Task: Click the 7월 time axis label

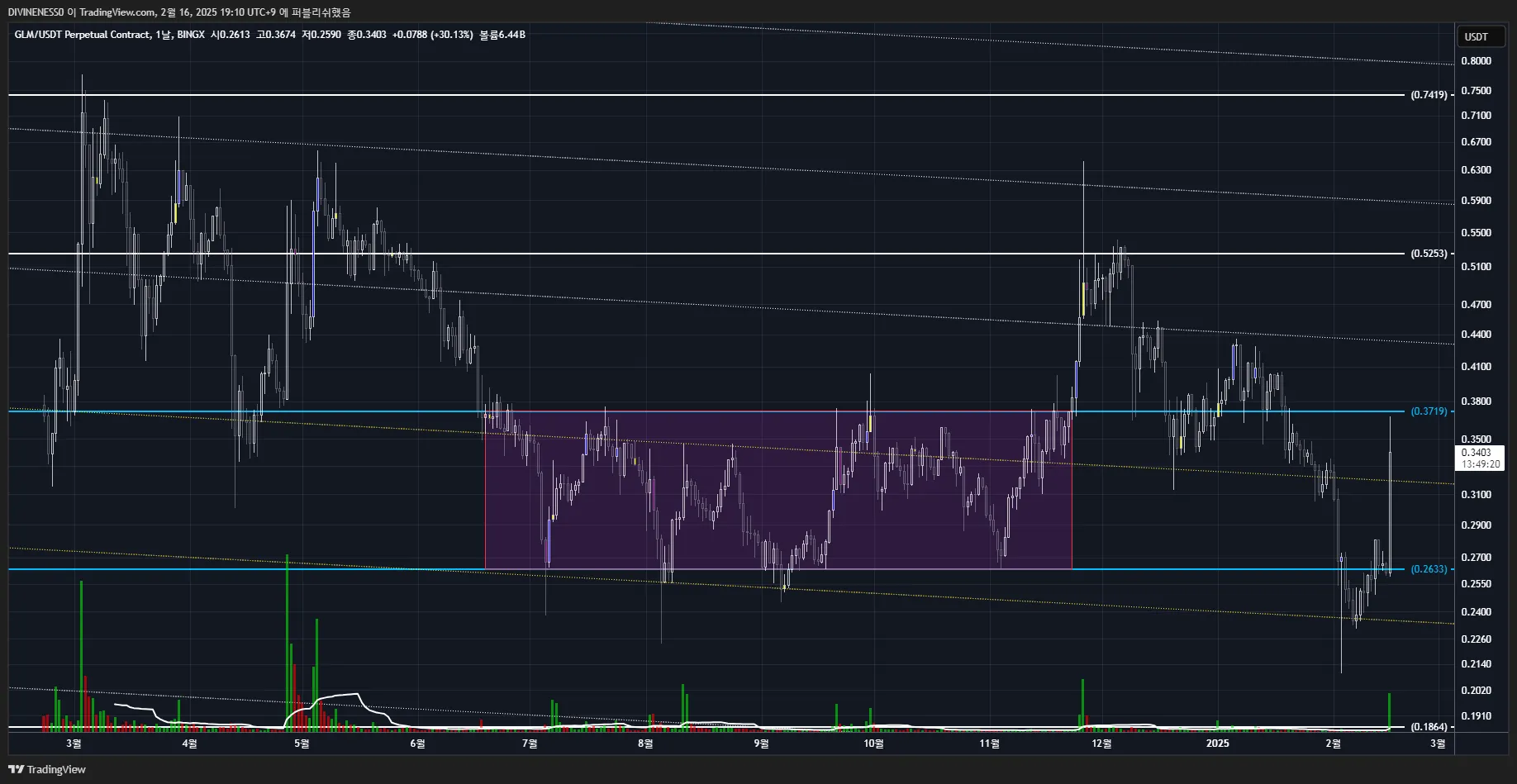Action: (x=530, y=744)
